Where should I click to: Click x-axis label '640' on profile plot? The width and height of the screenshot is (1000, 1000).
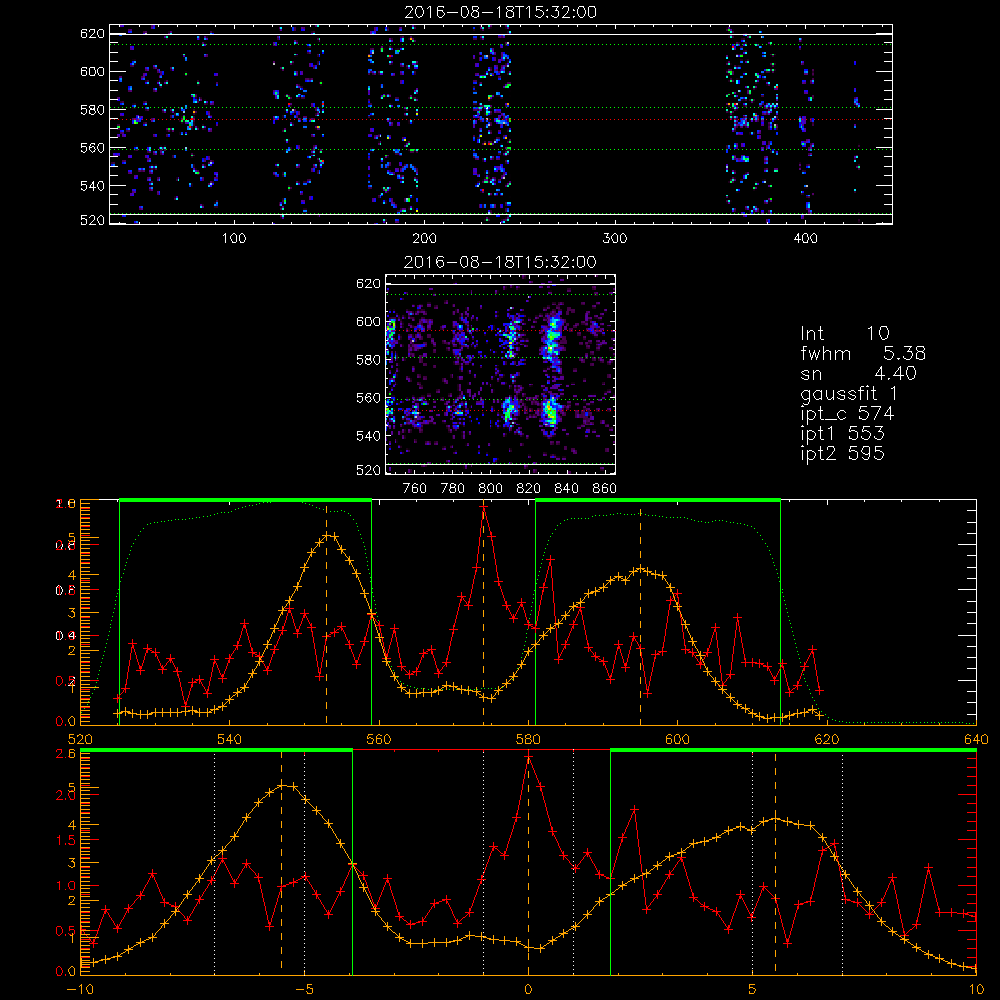[x=976, y=740]
